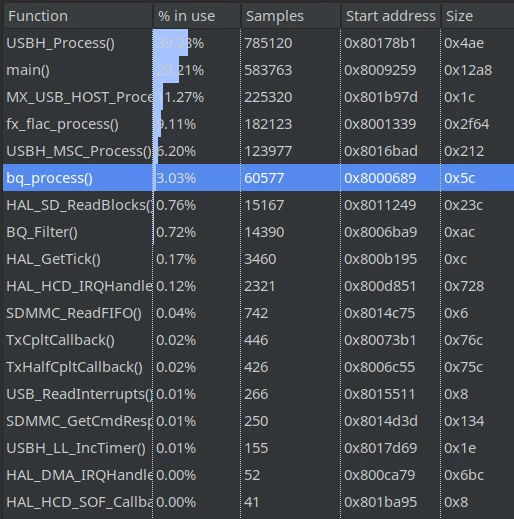Select the TxHalfCpltCallback() function row

[258, 367]
